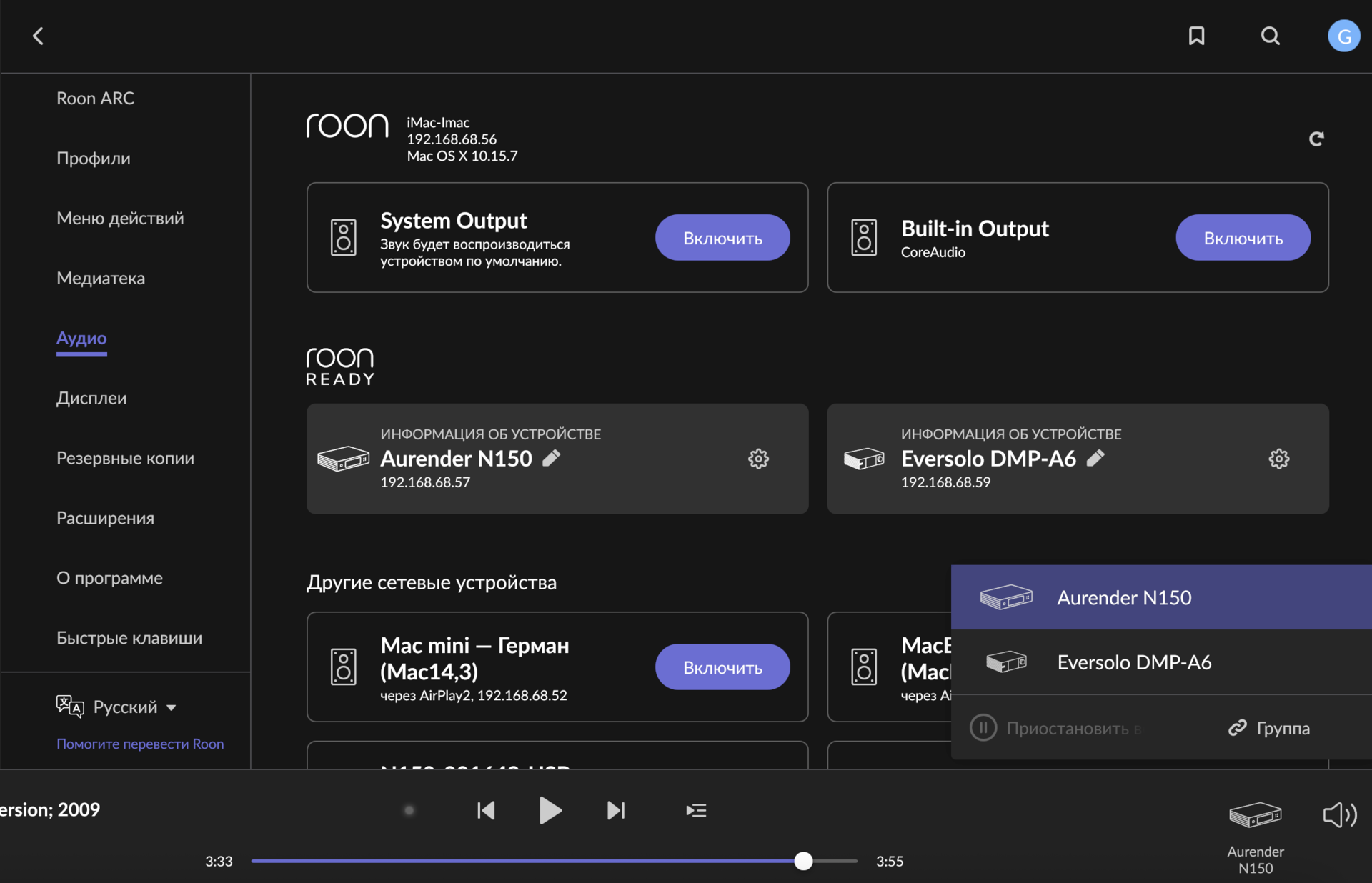Open Быстрые клавиши settings section
The image size is (1372, 883).
pos(129,638)
